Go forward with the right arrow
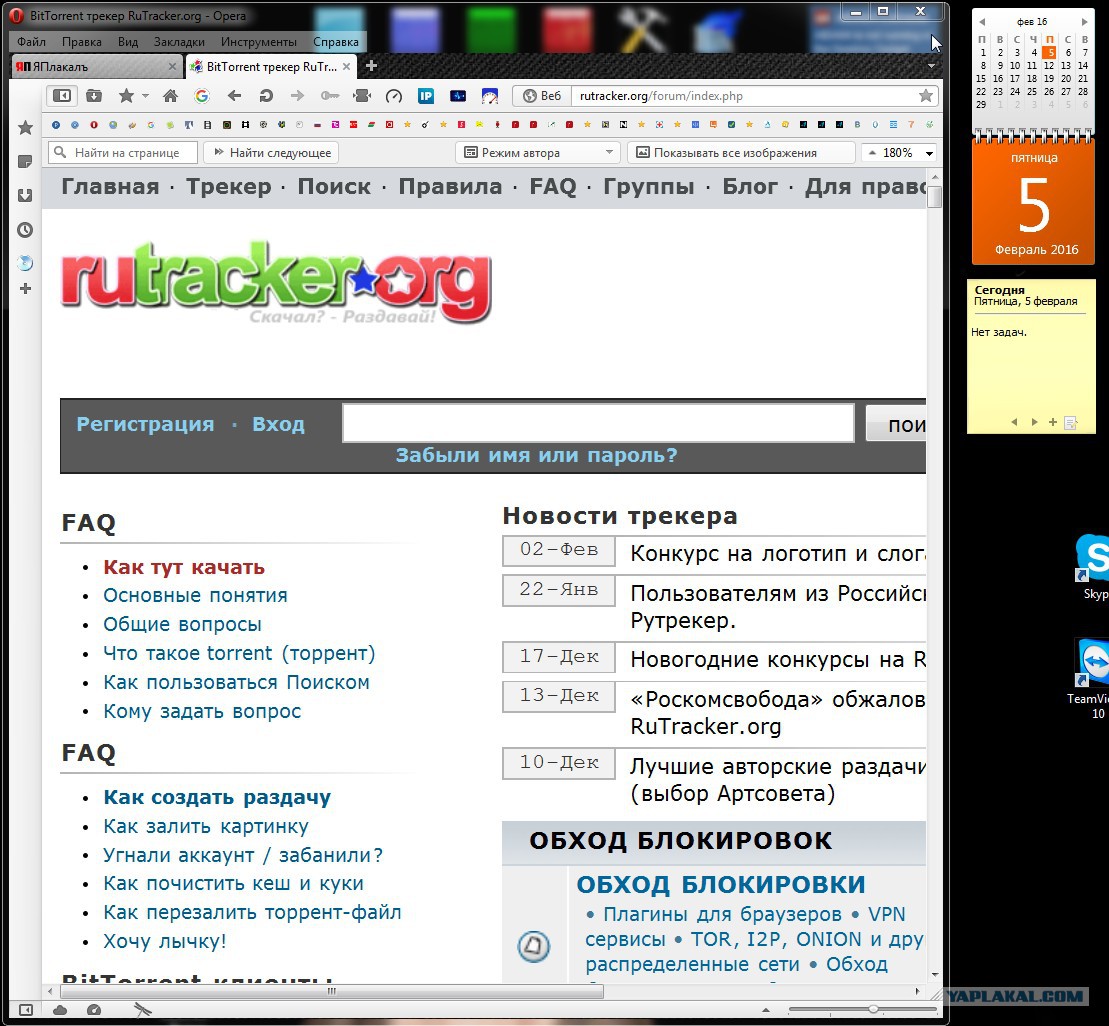This screenshot has width=1109, height=1026. [x=298, y=95]
